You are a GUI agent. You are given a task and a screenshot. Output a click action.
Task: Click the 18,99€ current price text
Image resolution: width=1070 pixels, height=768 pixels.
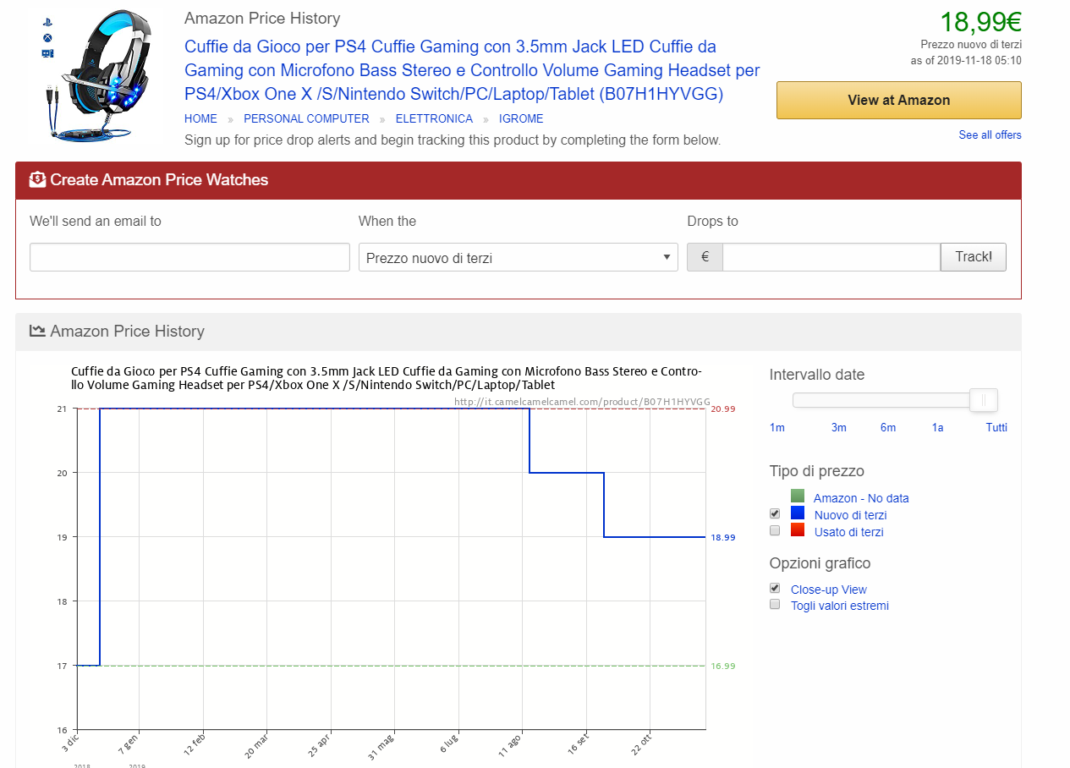click(981, 22)
